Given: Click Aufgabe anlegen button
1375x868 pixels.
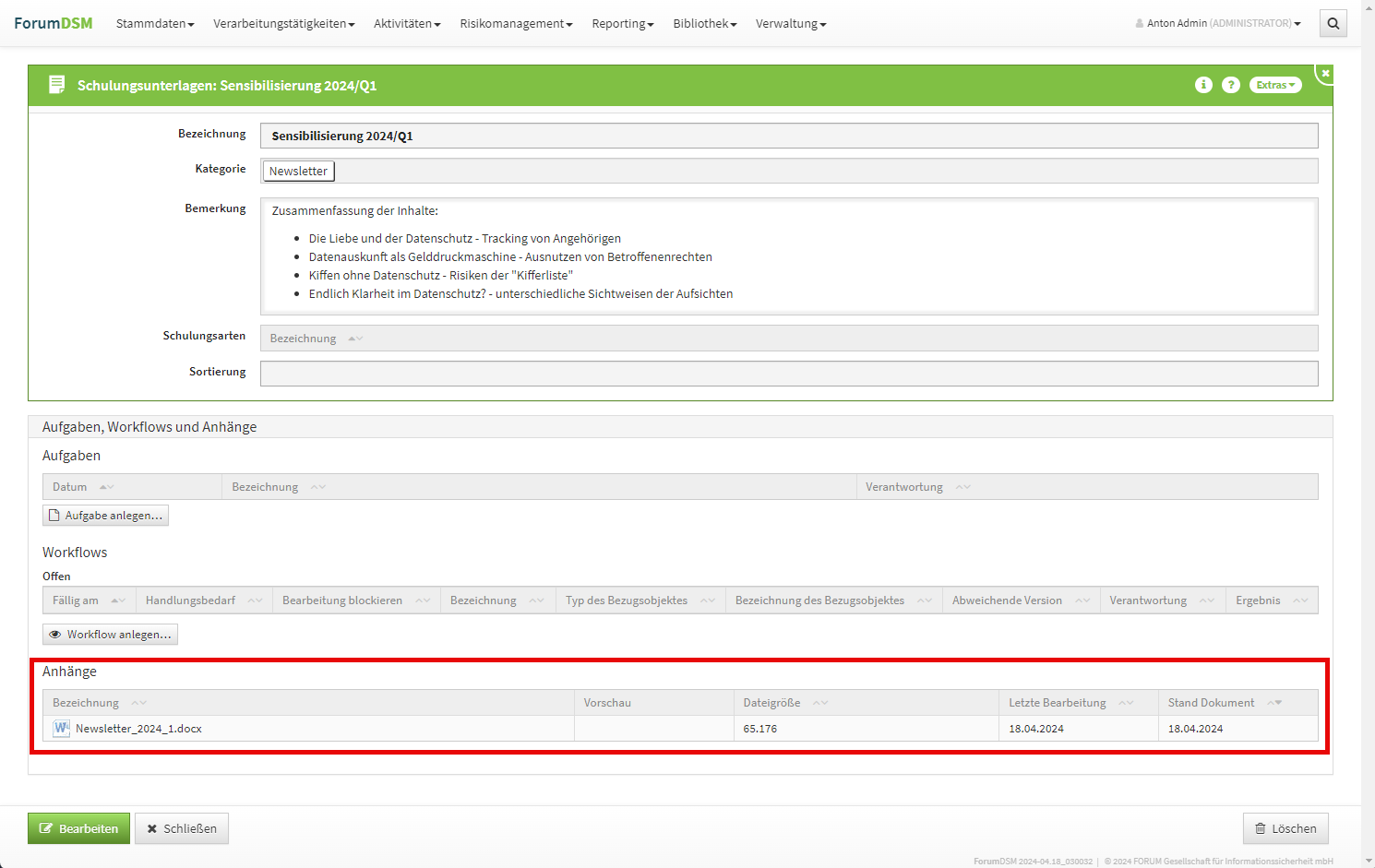Looking at the screenshot, I should click(x=105, y=516).
